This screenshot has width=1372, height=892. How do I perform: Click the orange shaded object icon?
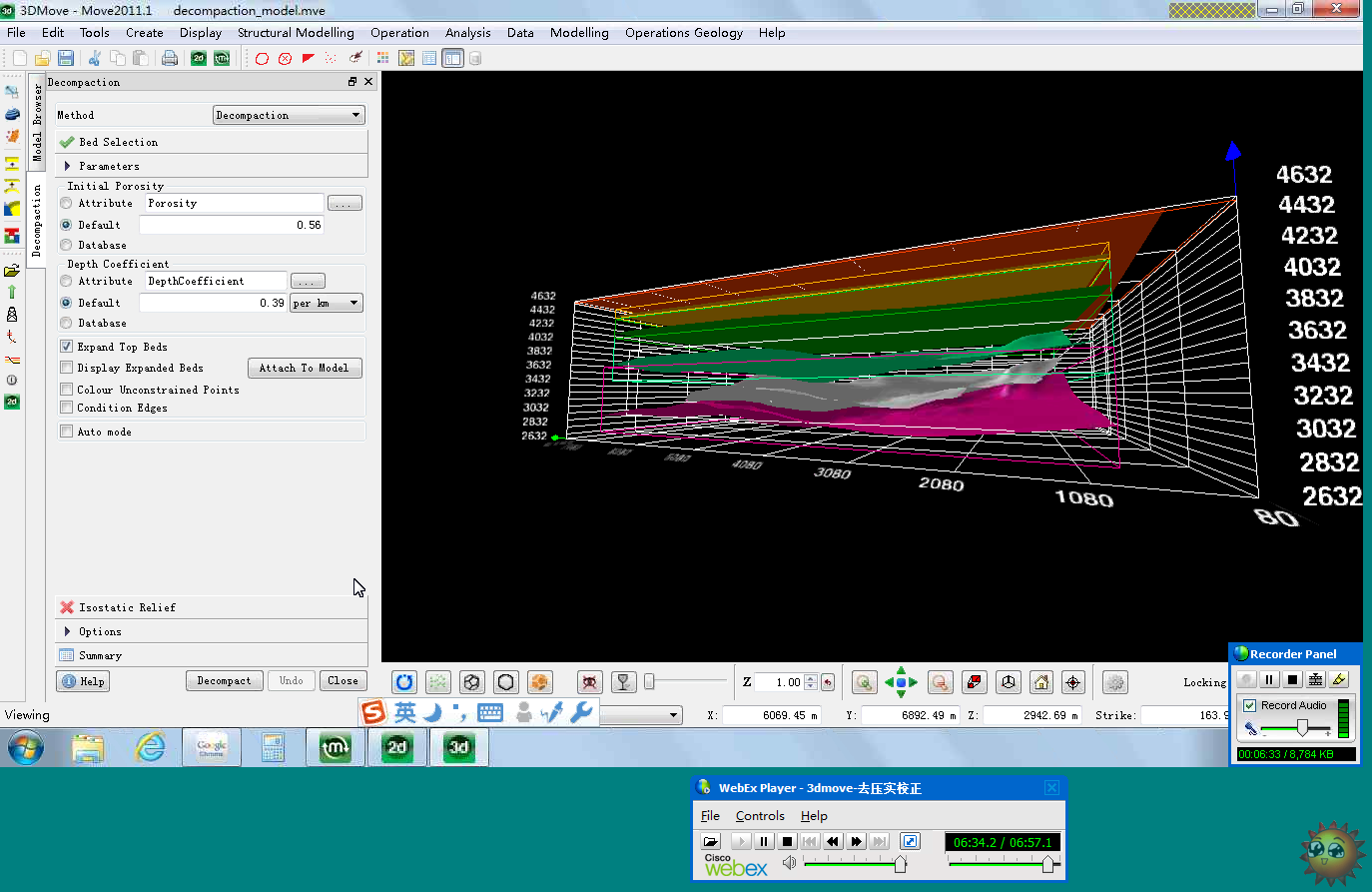click(540, 682)
